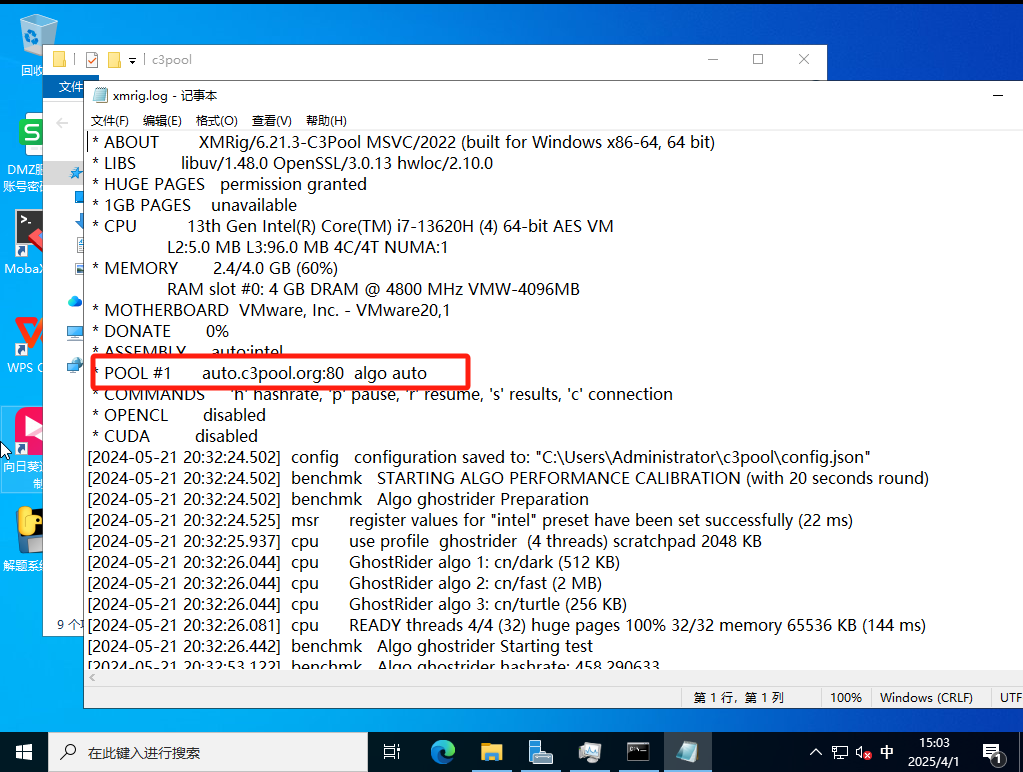This screenshot has width=1023, height=772.
Task: Click the HUGE PAGES permission granted line
Action: tap(229, 184)
